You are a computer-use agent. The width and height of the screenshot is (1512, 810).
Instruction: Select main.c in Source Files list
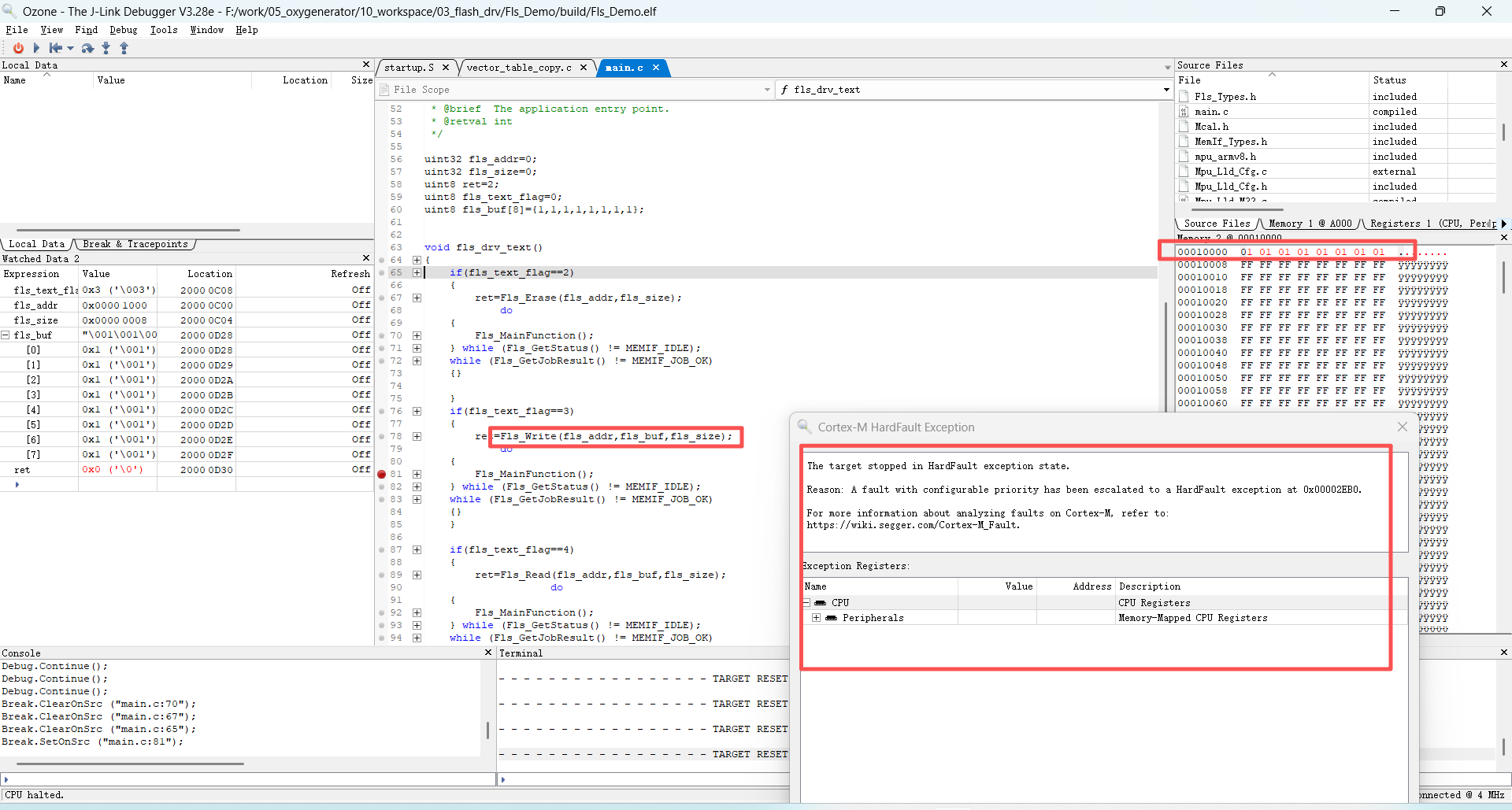click(1211, 112)
